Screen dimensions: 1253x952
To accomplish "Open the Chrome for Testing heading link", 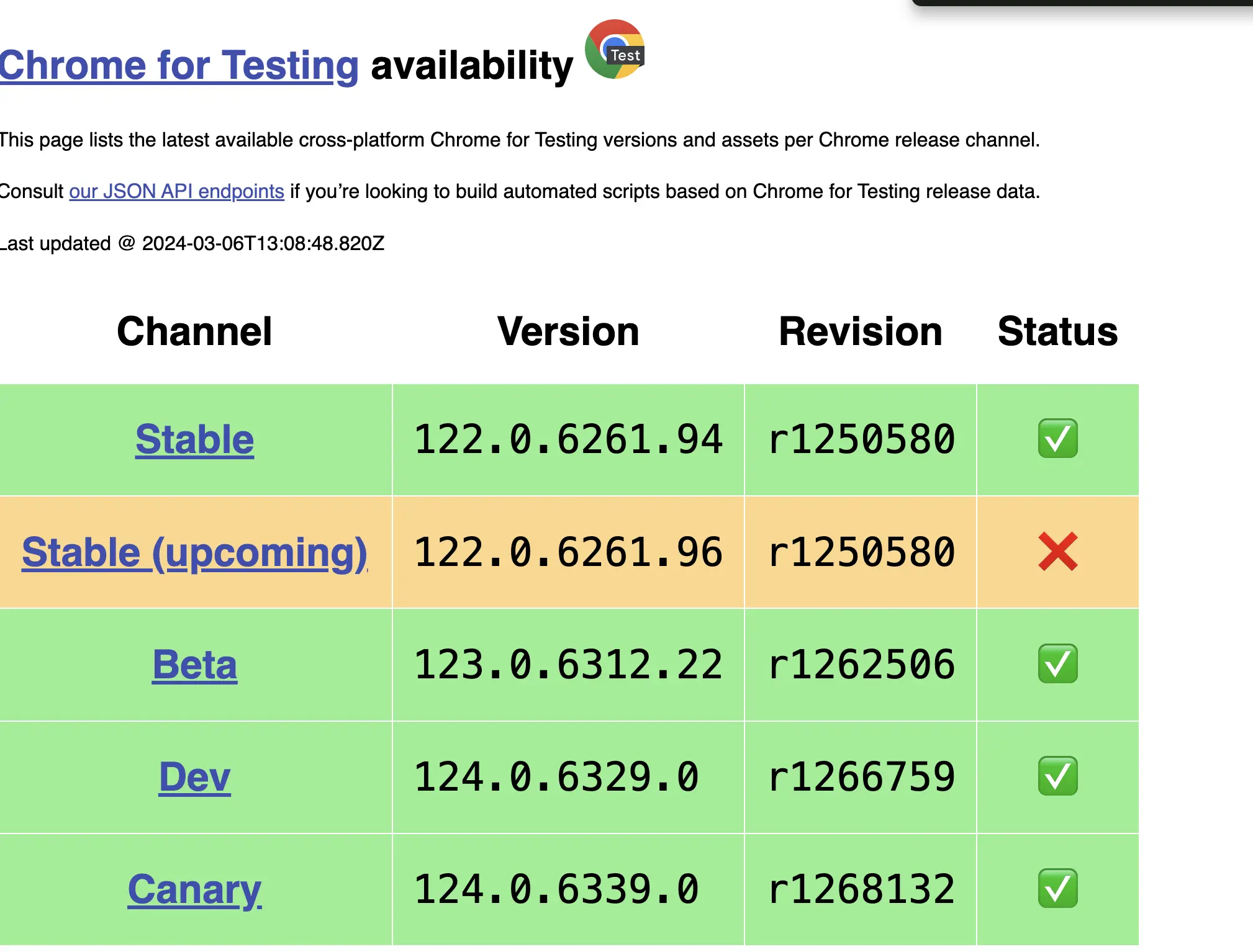I will tap(179, 65).
